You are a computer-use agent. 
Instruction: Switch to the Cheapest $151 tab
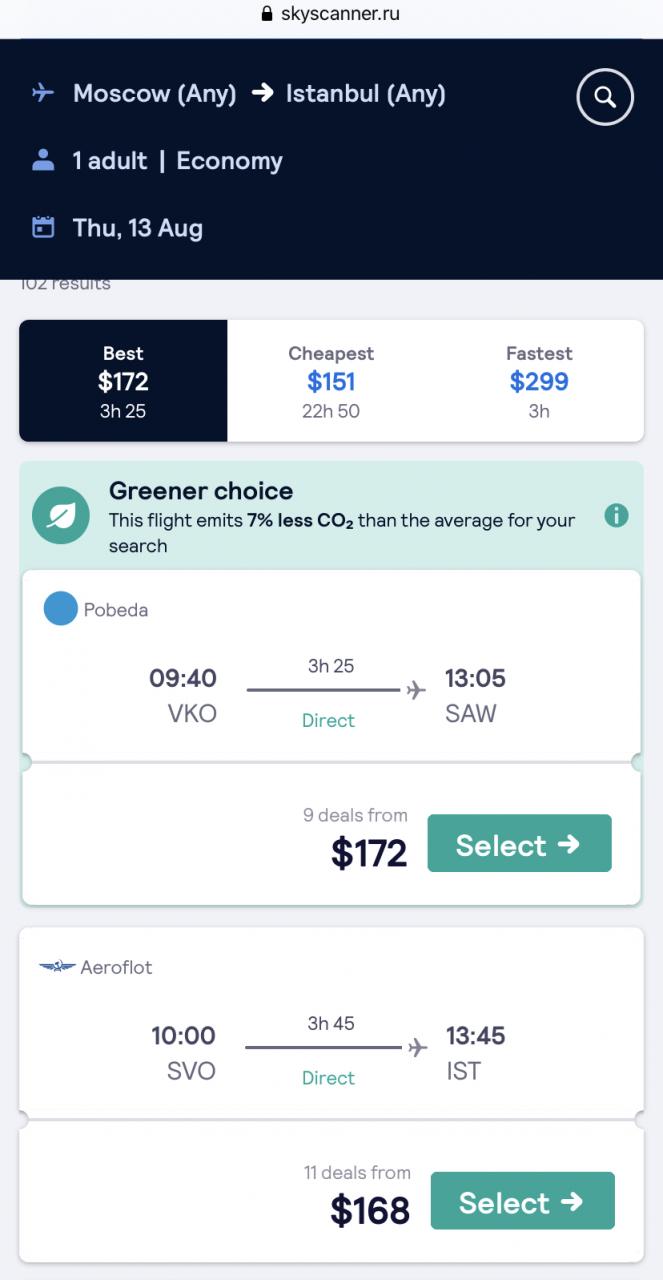point(331,381)
